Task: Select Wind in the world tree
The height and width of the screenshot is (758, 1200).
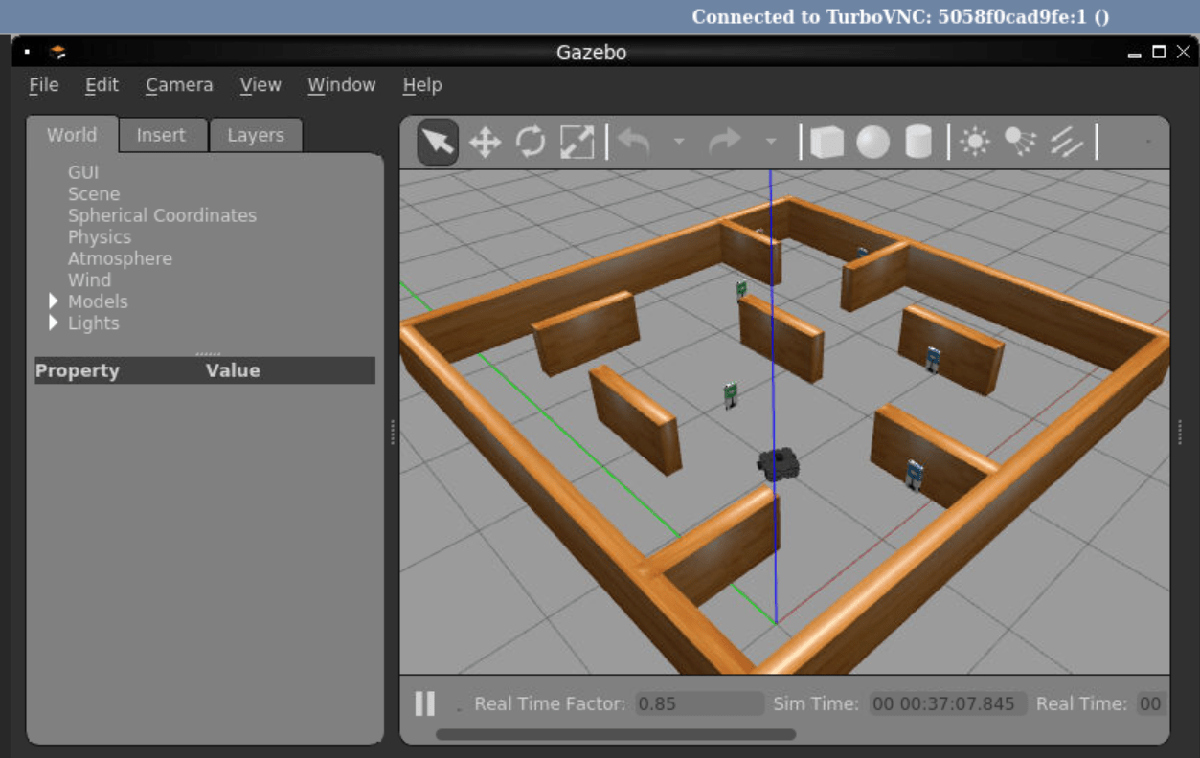Action: tap(89, 280)
